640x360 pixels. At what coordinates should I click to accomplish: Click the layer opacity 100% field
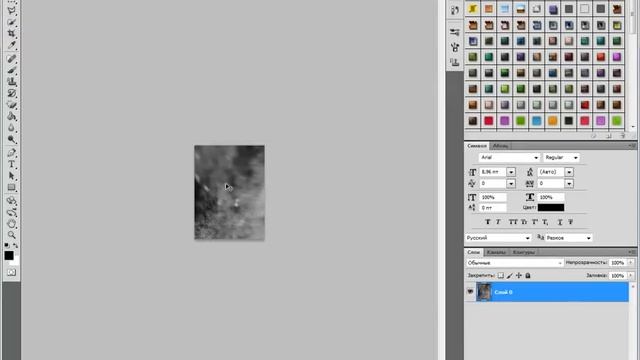coord(618,263)
